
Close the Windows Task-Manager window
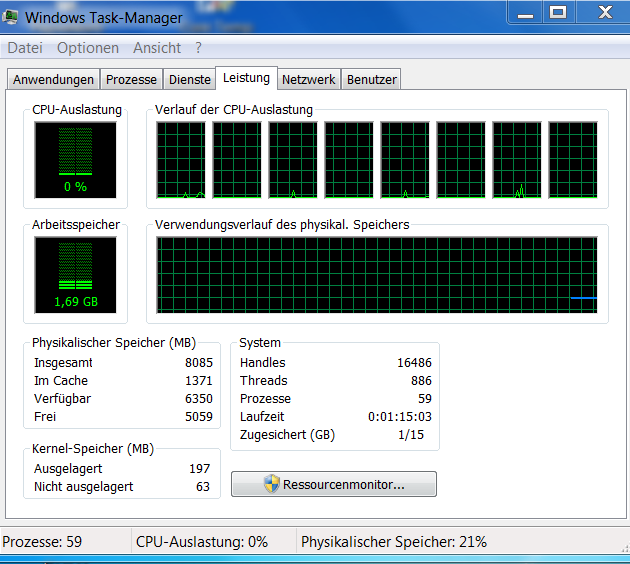tap(603, 12)
